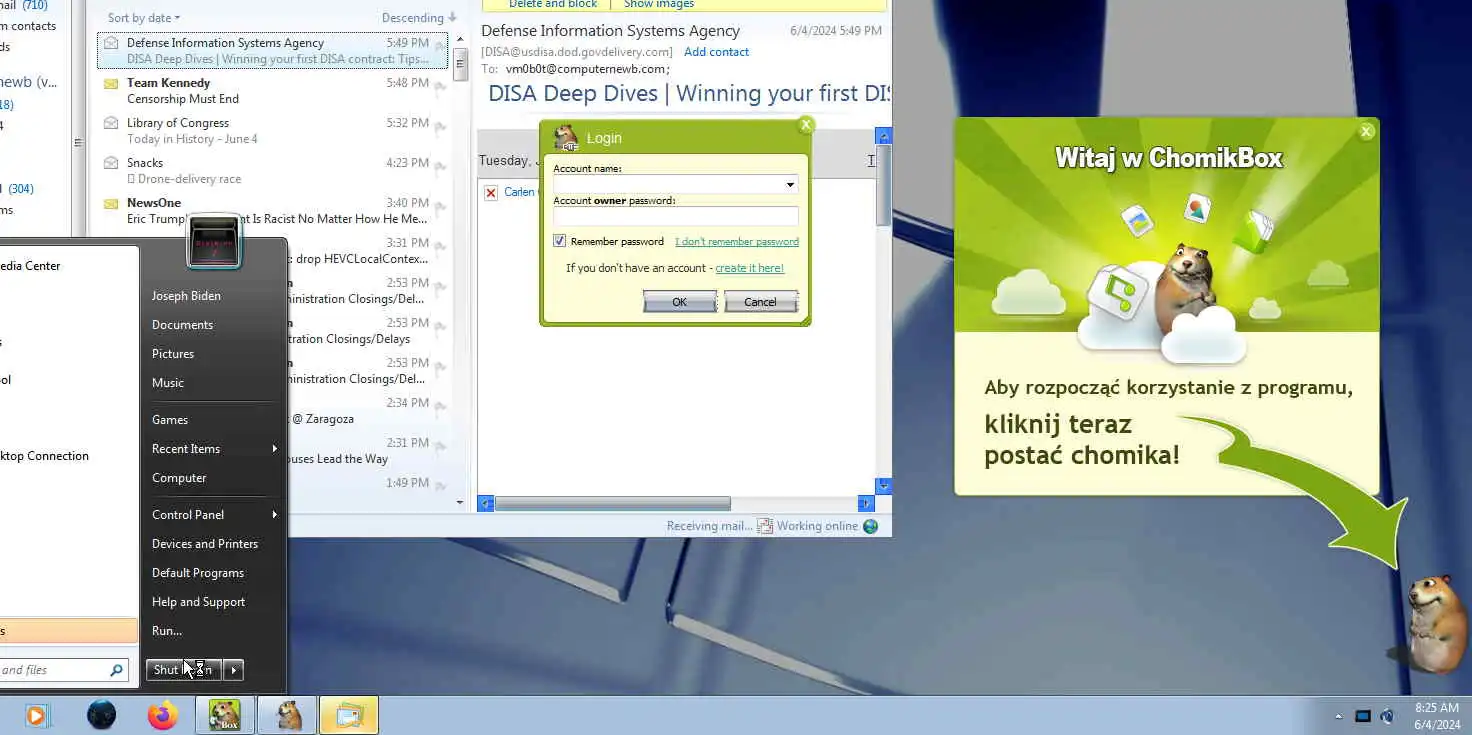
Task: Click envelope icon of Snacks message
Action: click(111, 163)
